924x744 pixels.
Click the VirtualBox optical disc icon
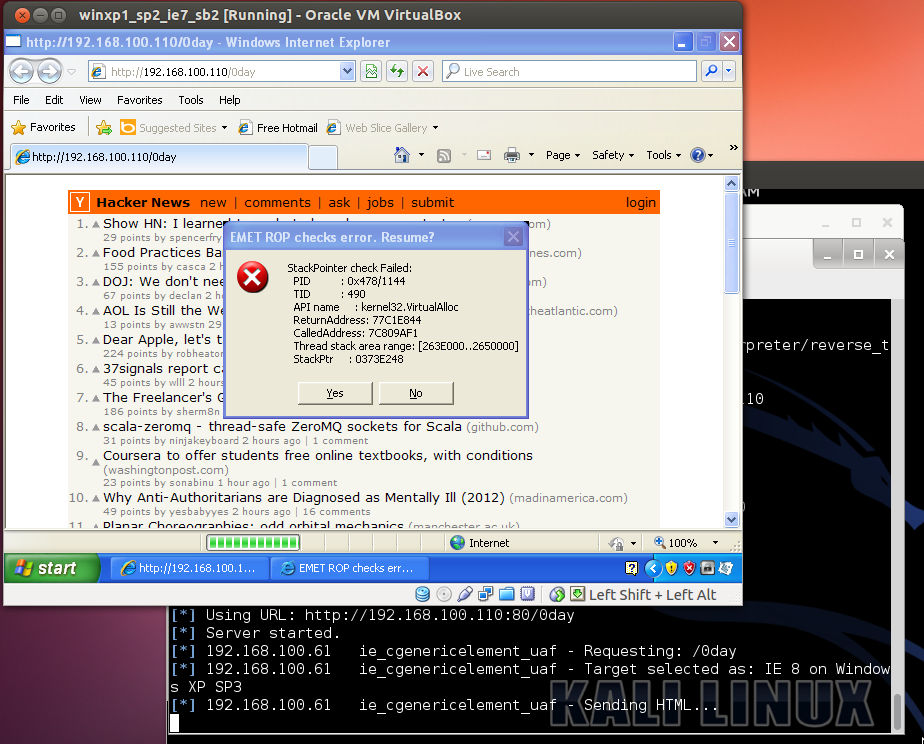(x=444, y=594)
